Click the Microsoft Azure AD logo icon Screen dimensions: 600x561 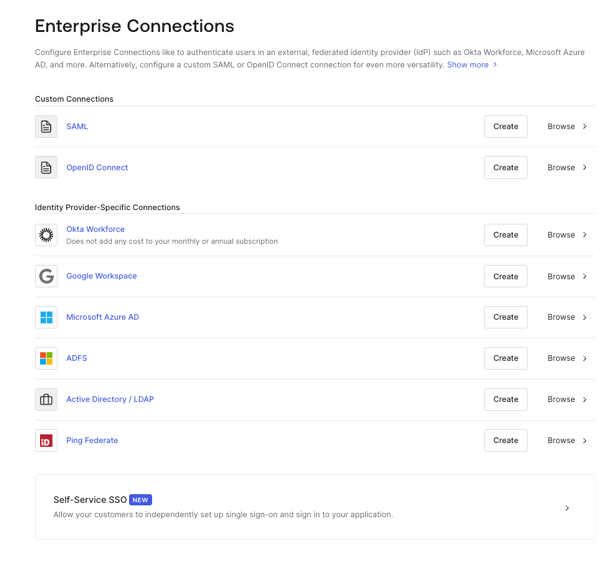46,317
